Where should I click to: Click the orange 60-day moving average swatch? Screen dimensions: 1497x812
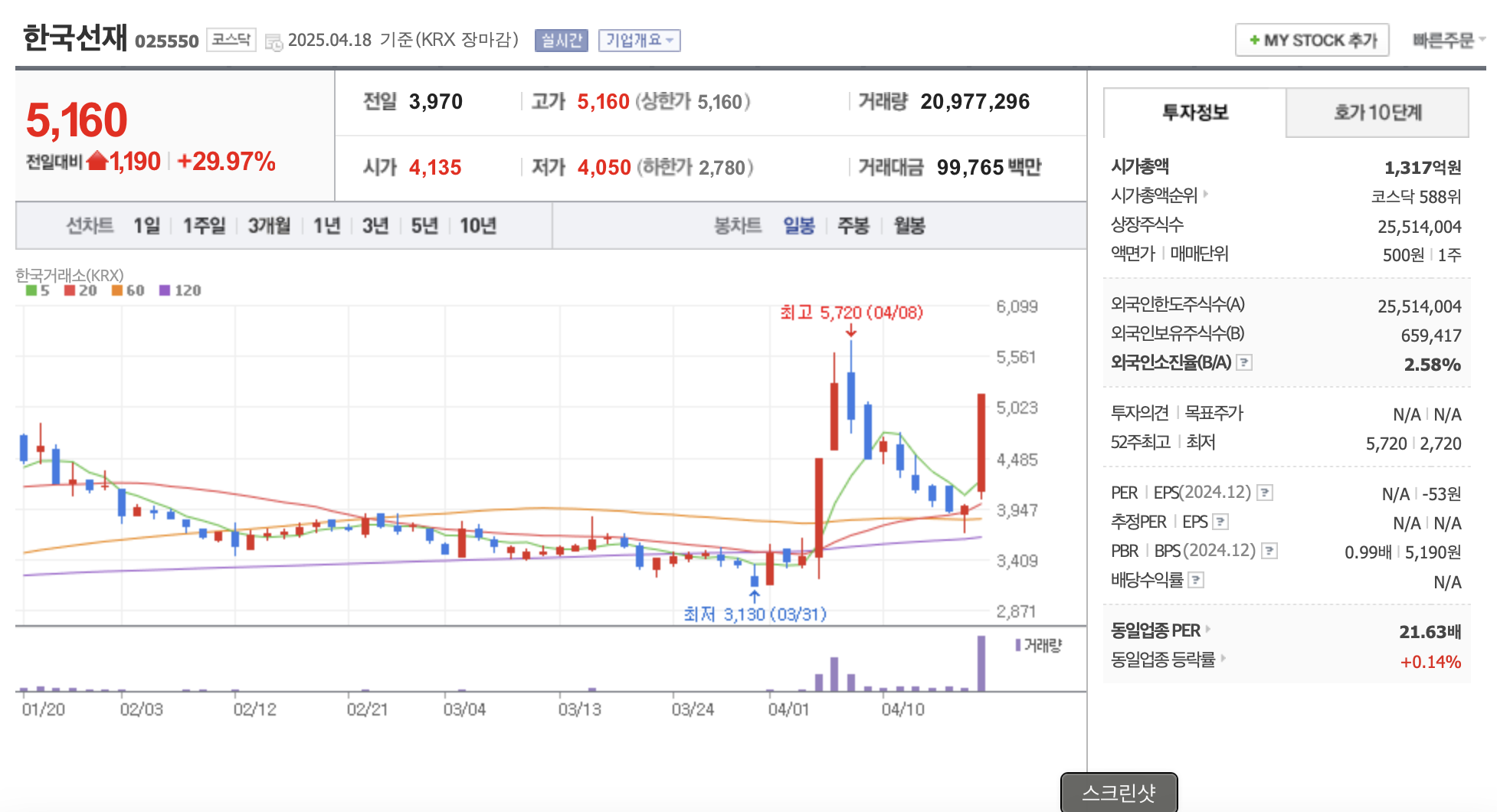117,290
